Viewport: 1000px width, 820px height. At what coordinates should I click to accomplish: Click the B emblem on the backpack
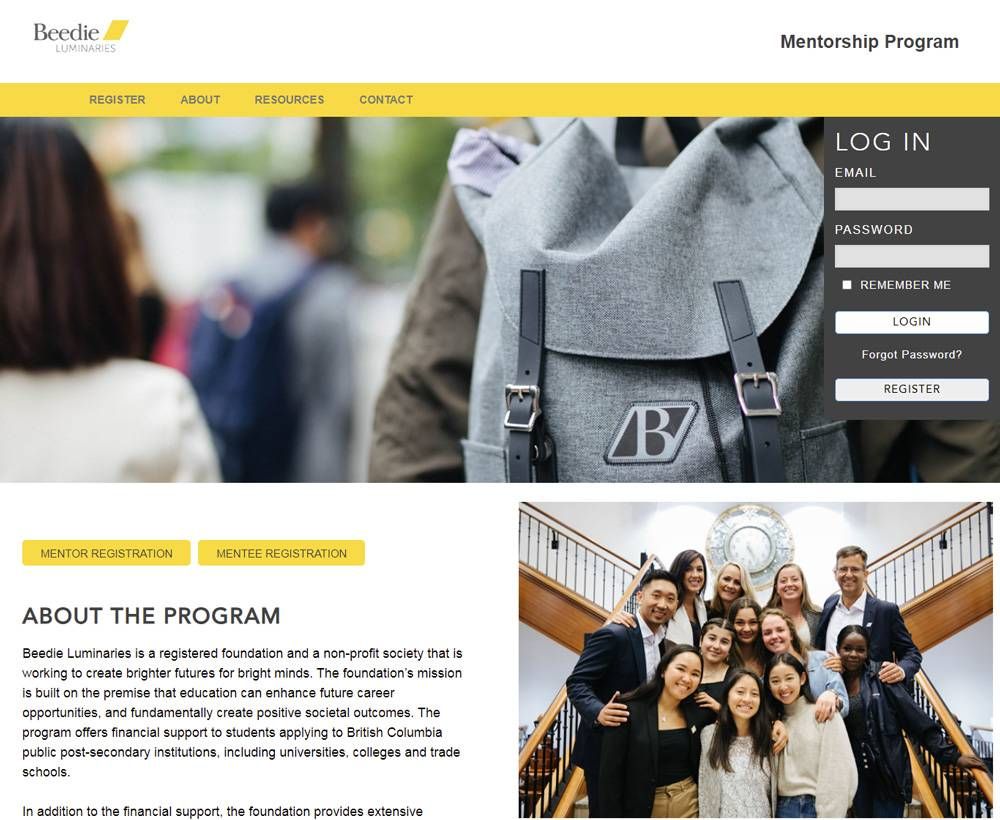pos(651,432)
